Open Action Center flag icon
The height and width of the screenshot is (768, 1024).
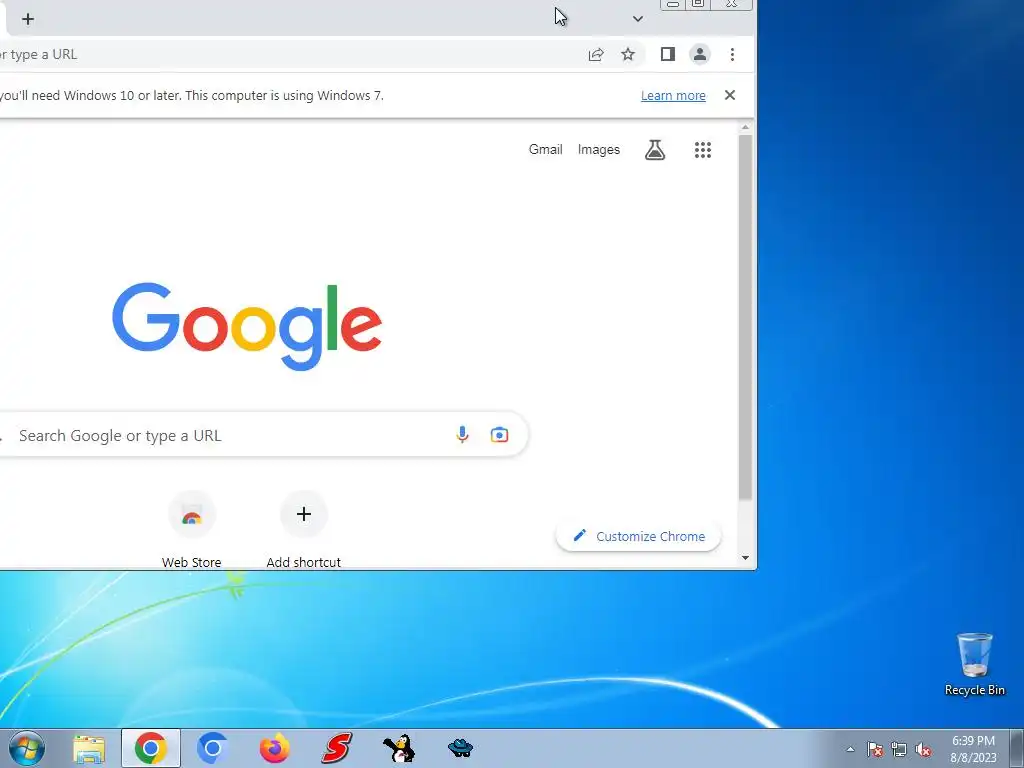pos(874,749)
